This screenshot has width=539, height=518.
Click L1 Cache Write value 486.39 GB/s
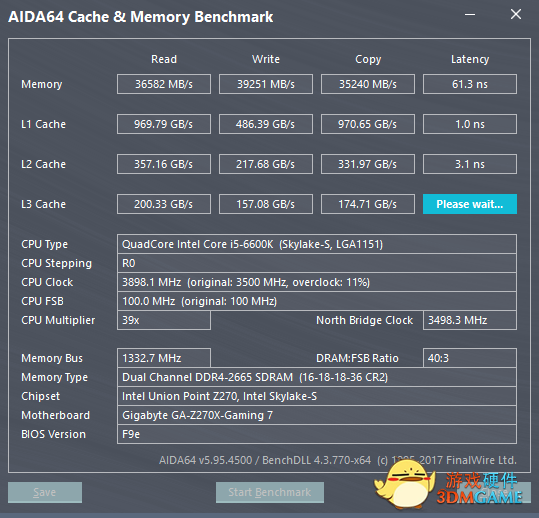[266, 124]
